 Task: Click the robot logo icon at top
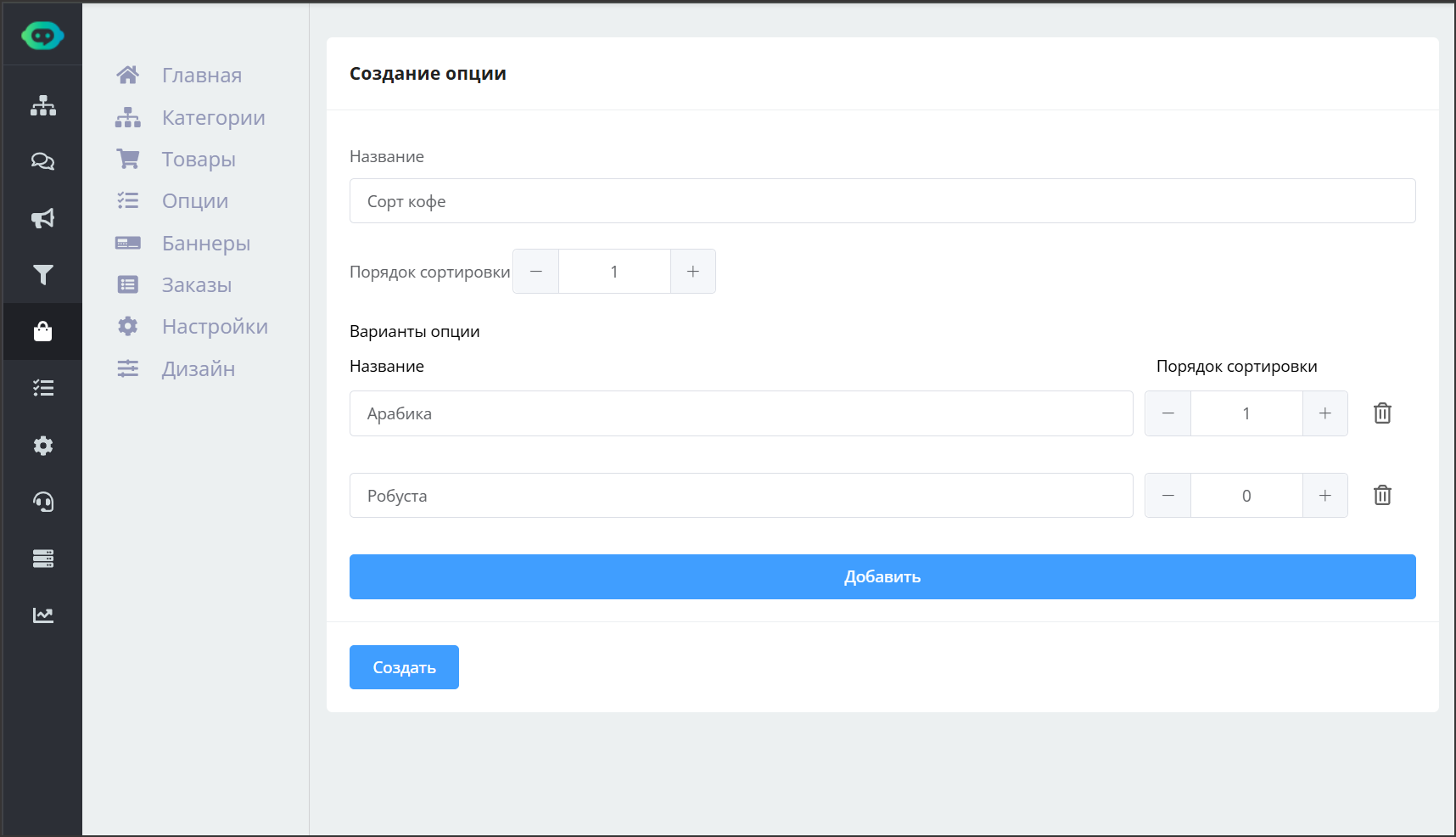coord(42,36)
